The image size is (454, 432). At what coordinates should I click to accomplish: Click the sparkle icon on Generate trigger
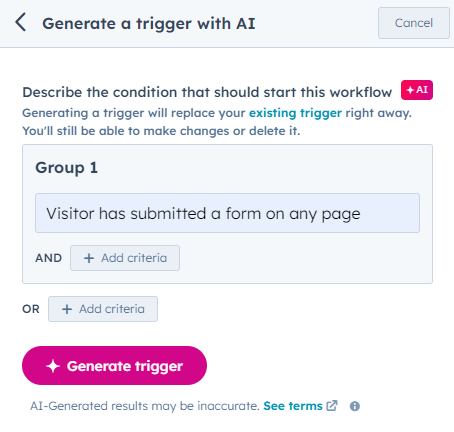point(53,366)
